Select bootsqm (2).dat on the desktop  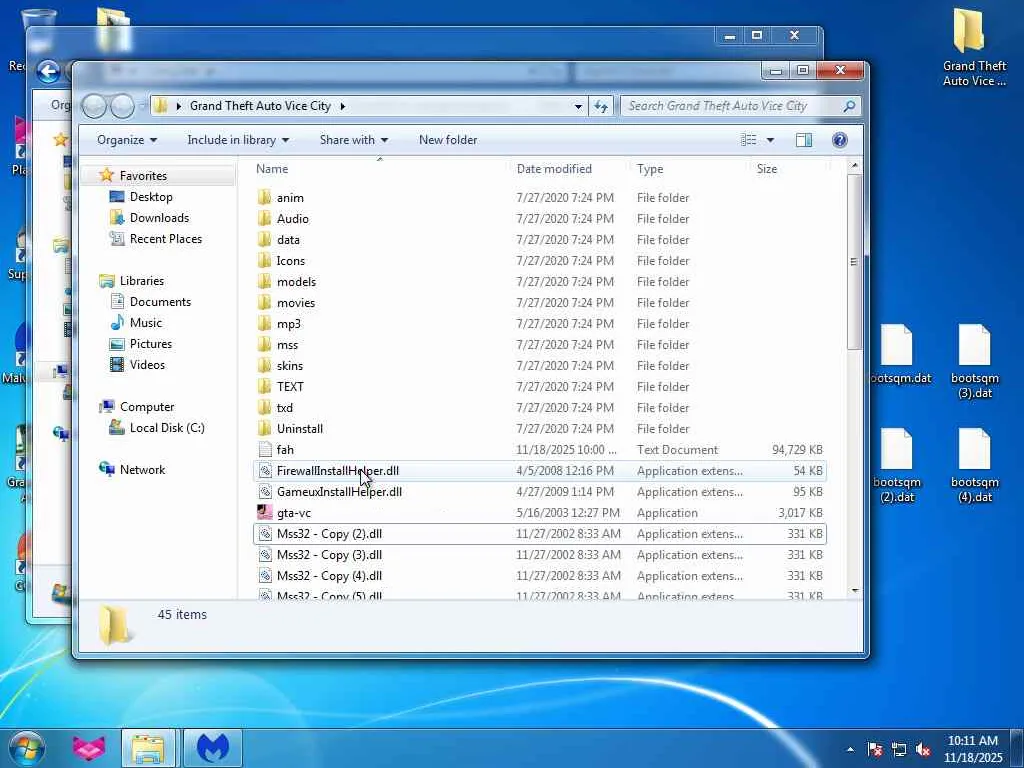pos(897,466)
